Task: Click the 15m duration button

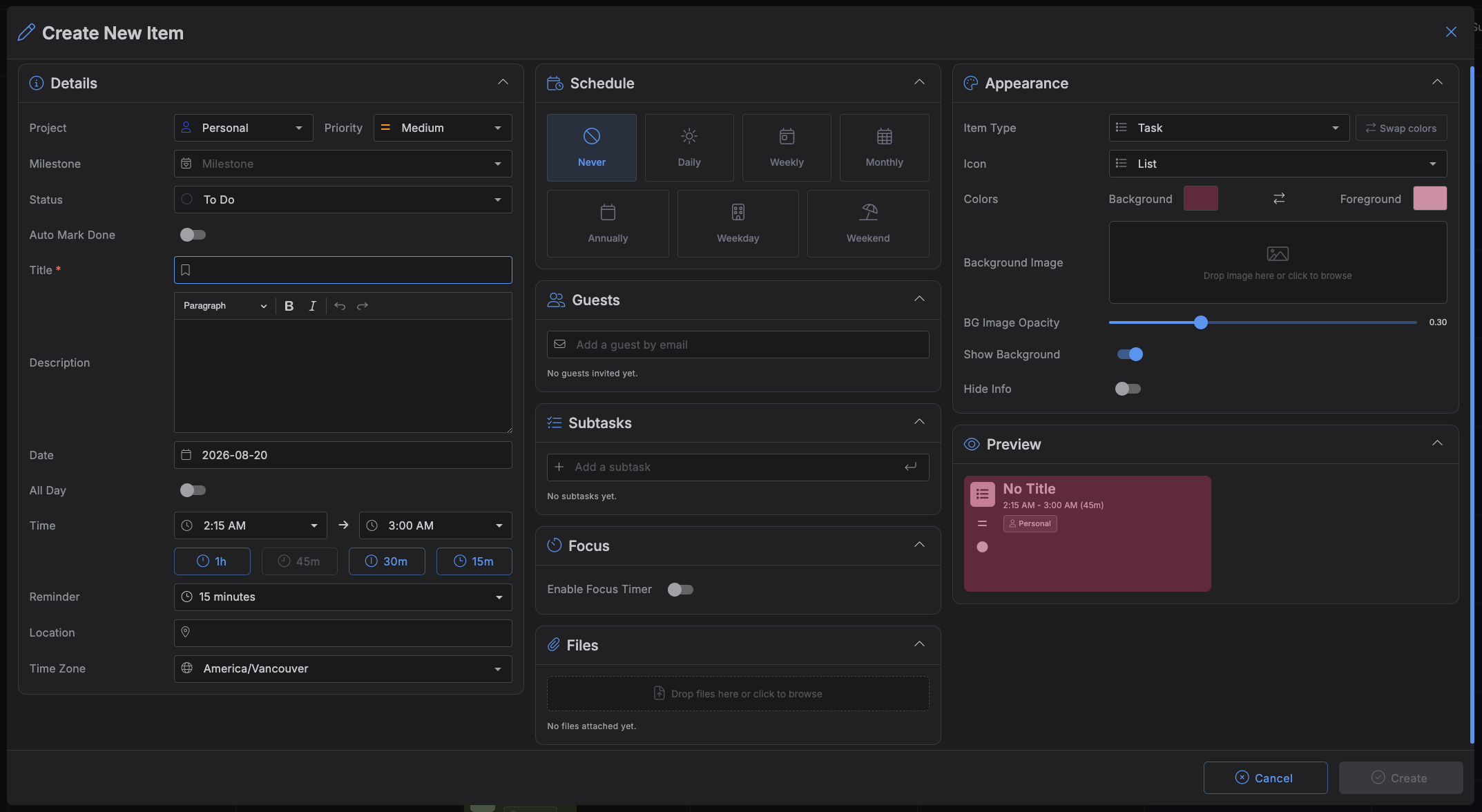Action: point(474,561)
